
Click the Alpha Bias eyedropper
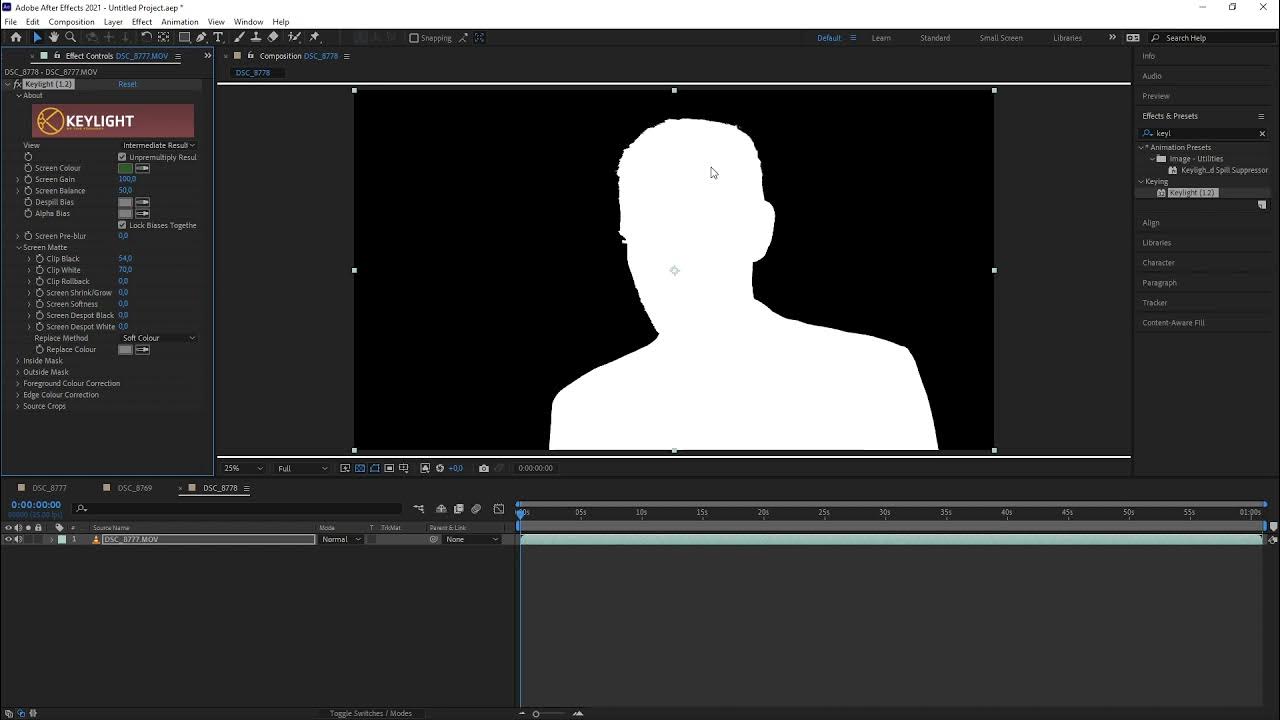pos(142,213)
